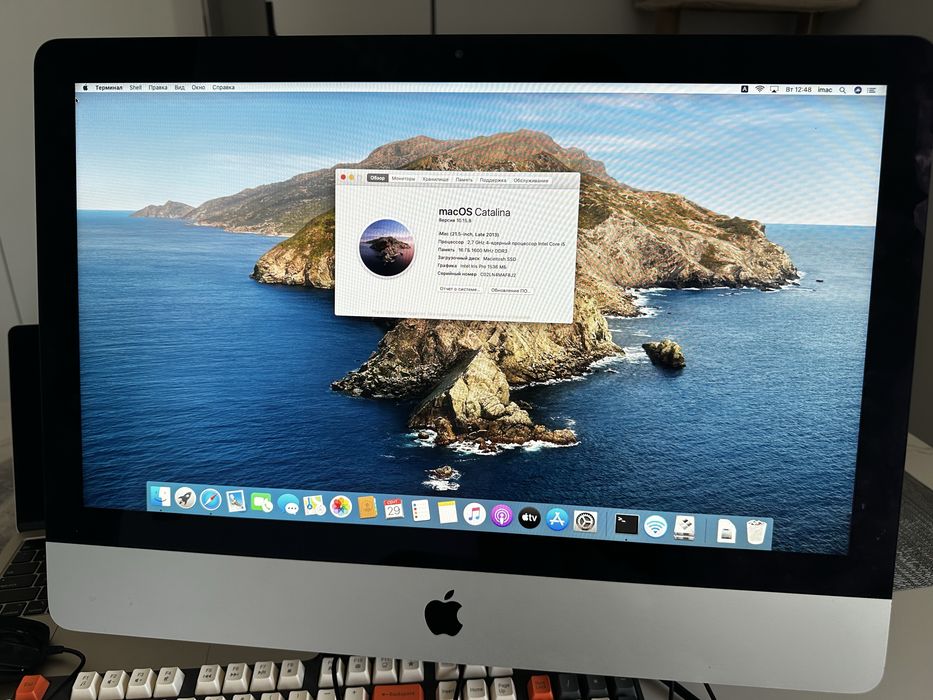
Task: Select the Обзор tab
Action: 377,178
